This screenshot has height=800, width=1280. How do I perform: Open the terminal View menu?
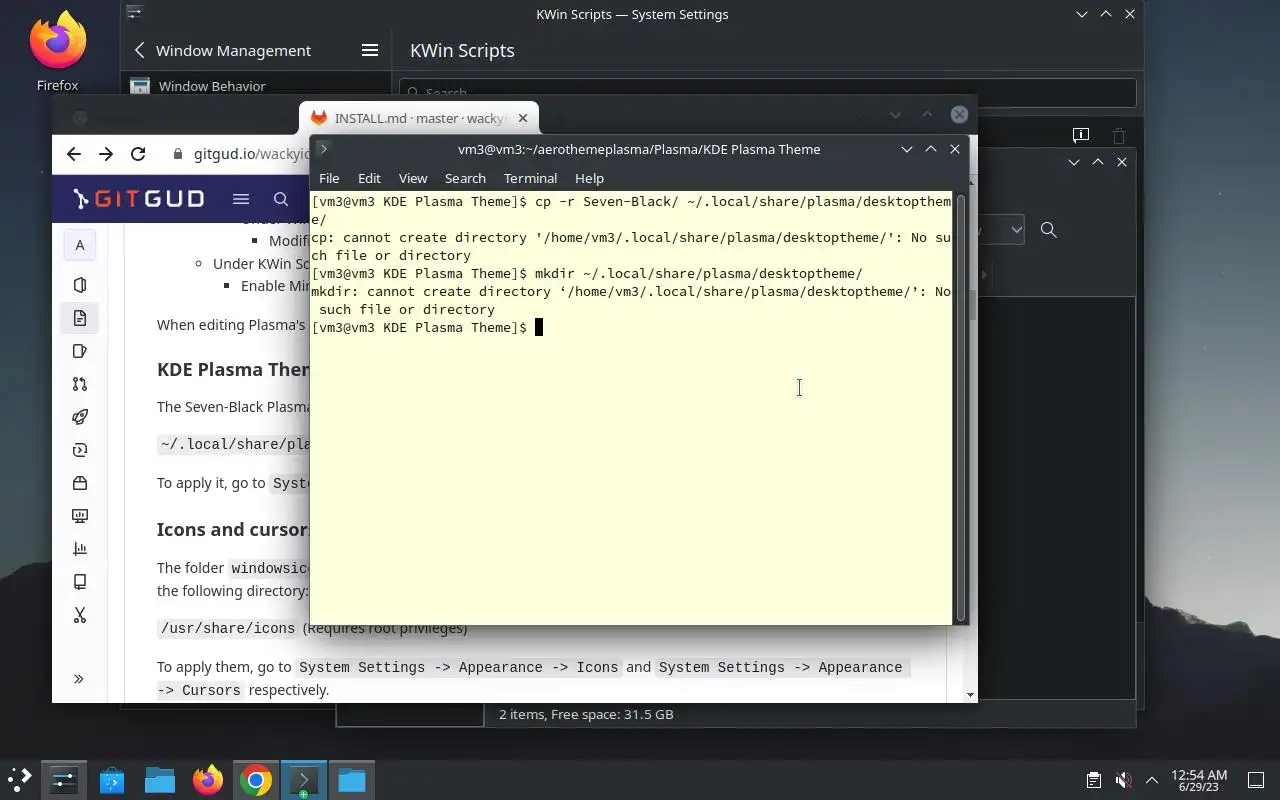click(x=413, y=178)
